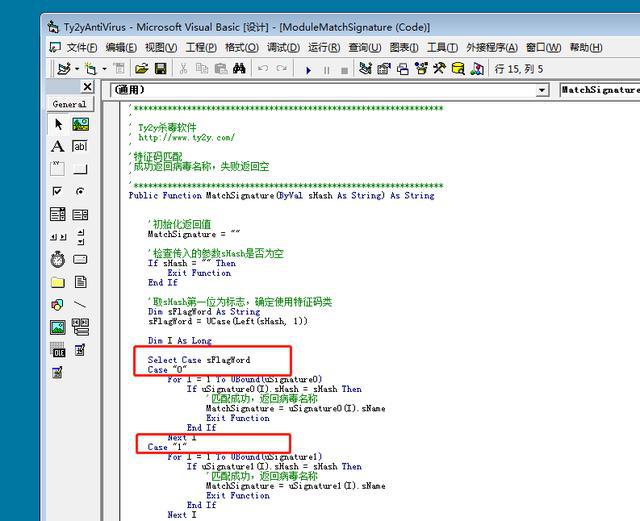Screen dimensions: 640x521
Task: Select the VScrollBar control in toolbox
Action: click(81, 237)
